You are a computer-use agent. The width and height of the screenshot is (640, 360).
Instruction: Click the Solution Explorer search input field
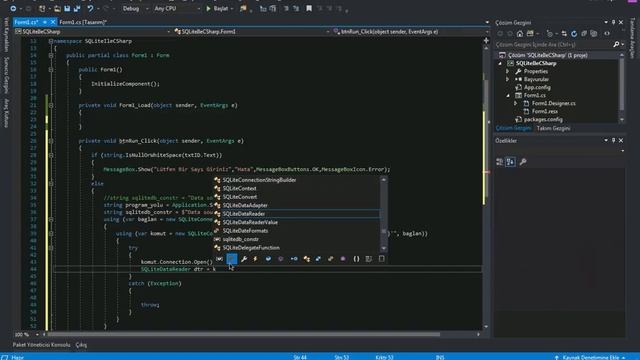(553, 44)
